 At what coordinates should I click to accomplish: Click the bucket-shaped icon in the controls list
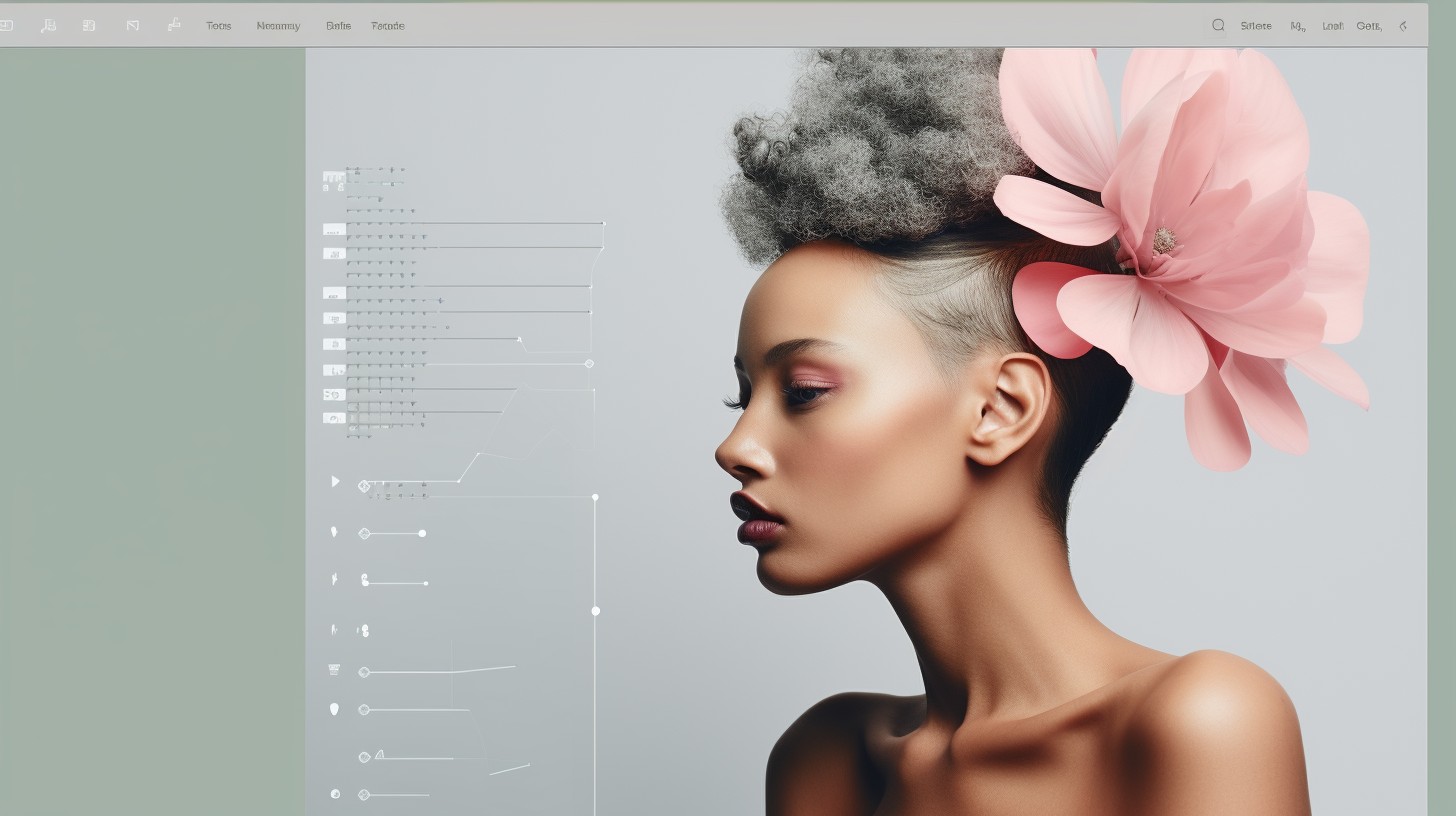click(x=334, y=669)
